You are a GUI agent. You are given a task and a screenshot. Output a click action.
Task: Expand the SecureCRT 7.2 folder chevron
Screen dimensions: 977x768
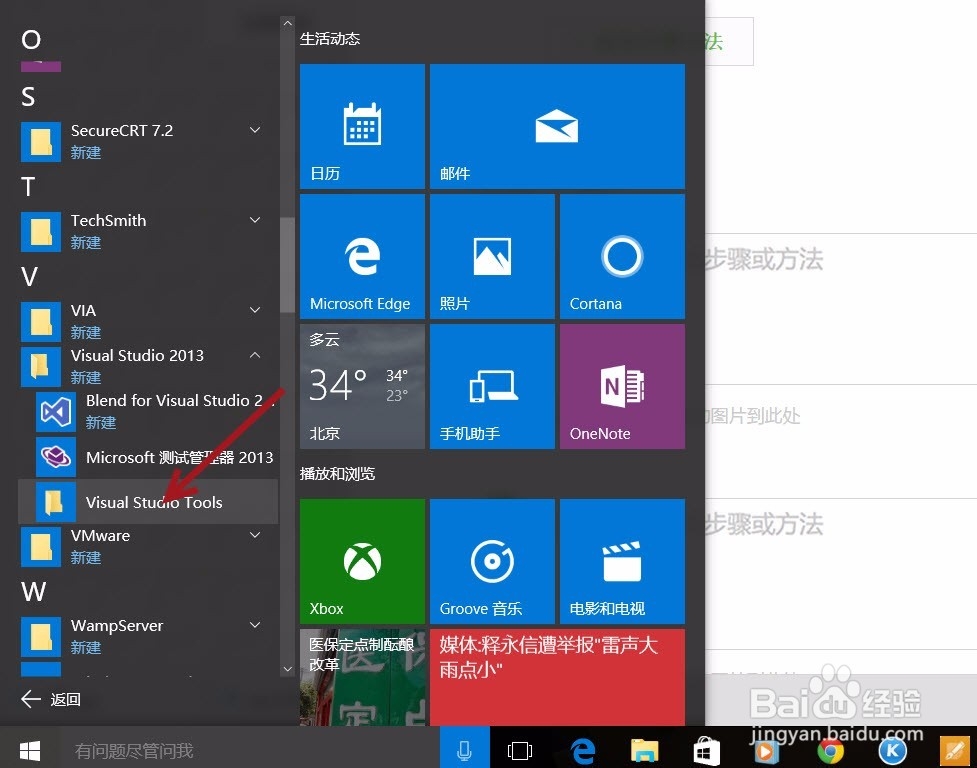(255, 130)
